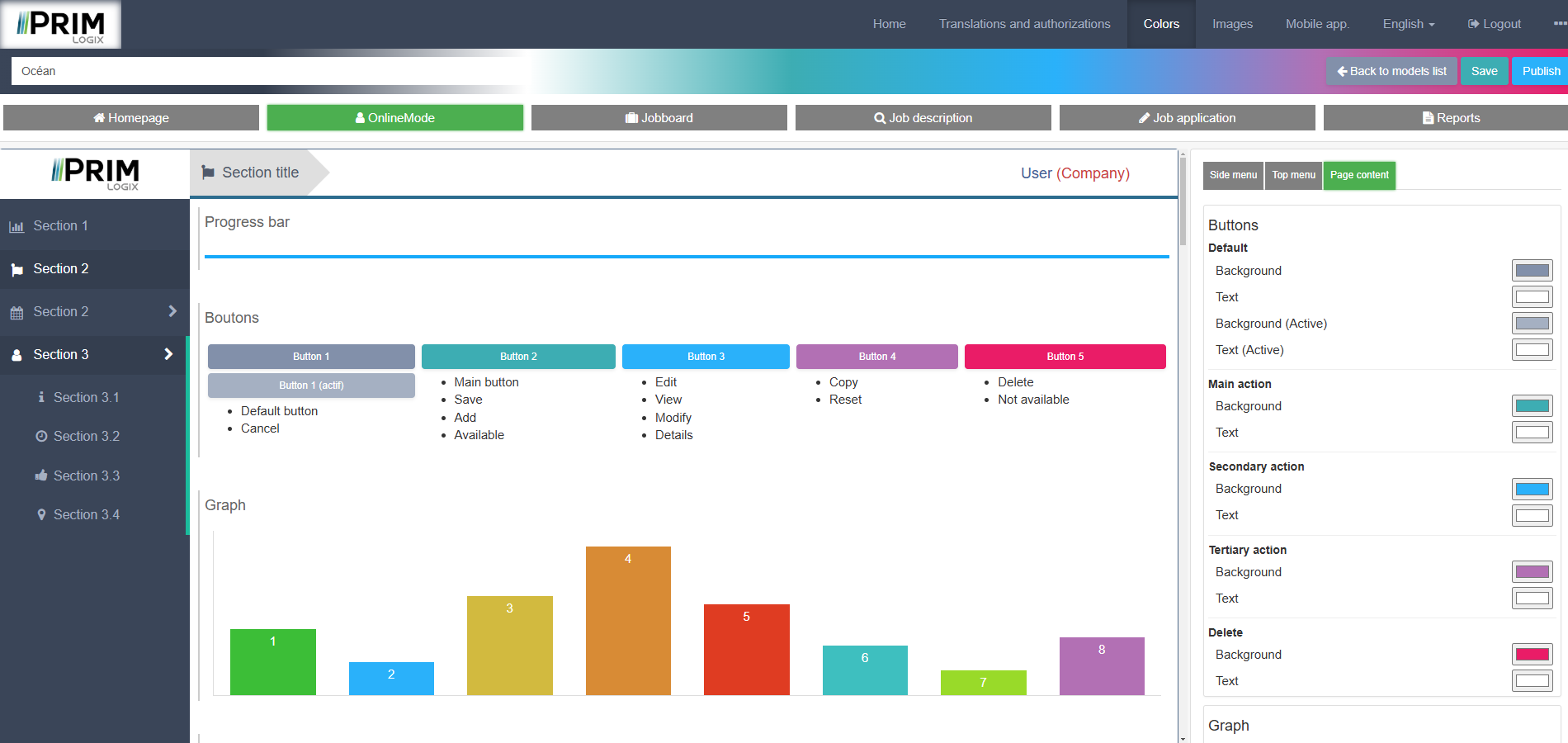The image size is (1568, 743).
Task: Click the map pin icon next to Section 3.4
Action: (41, 514)
